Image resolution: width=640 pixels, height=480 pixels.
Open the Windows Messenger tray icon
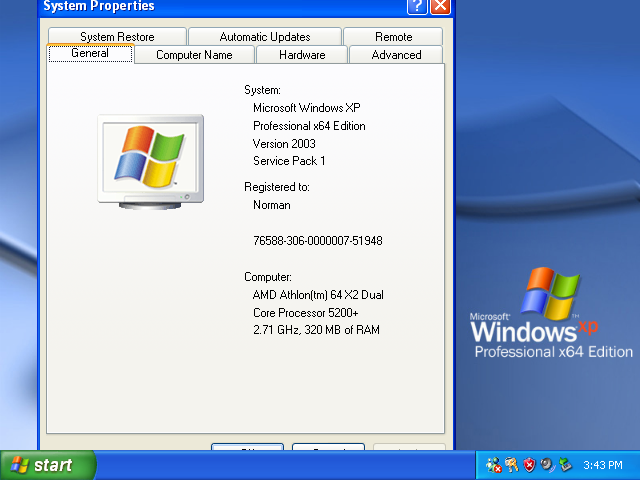pyautogui.click(x=493, y=465)
